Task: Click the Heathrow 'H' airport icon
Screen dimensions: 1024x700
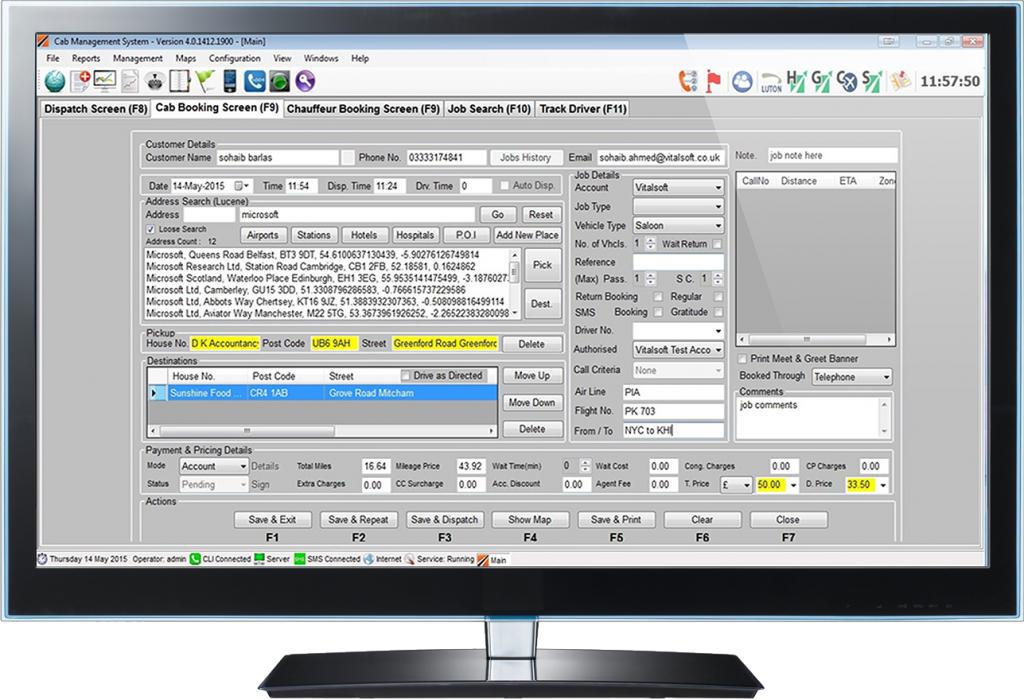Action: (796, 82)
